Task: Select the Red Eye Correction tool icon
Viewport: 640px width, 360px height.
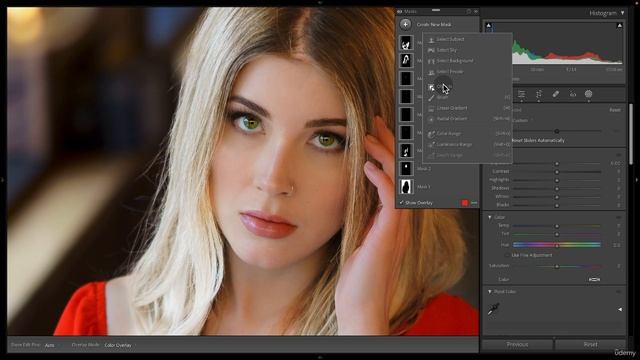Action: tap(573, 94)
